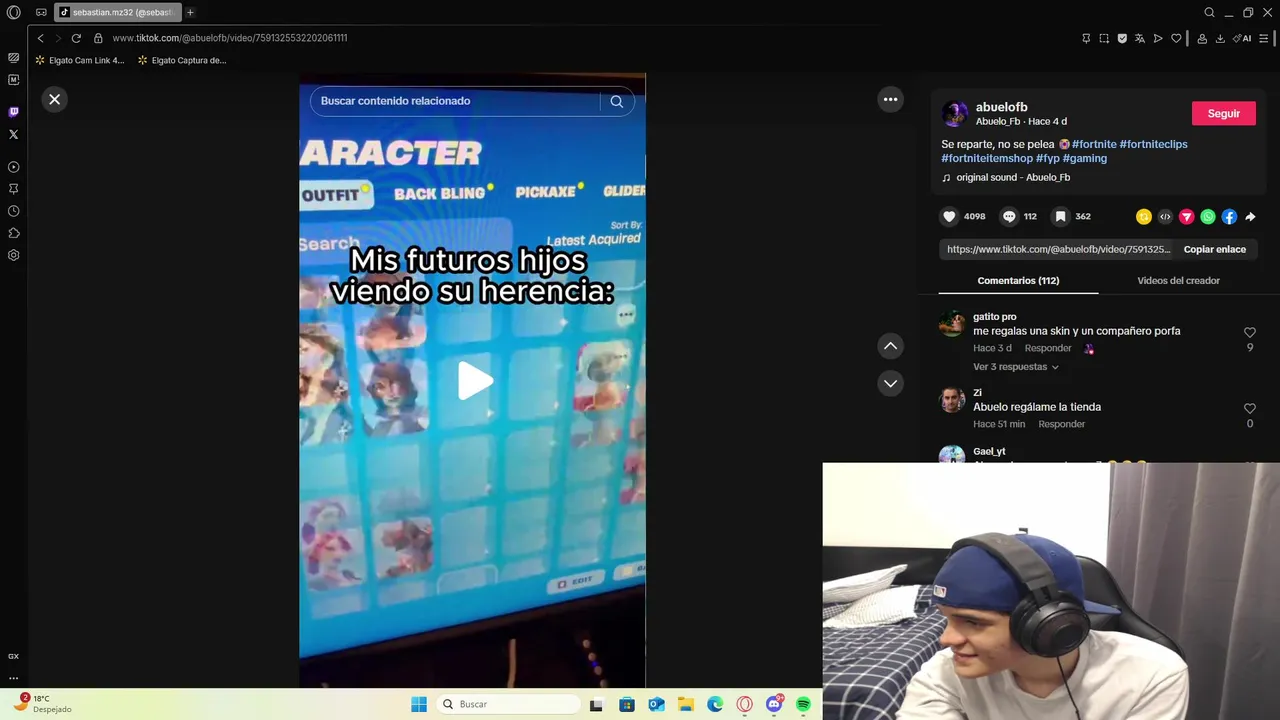Open gatito pro's commenter avatar
The width and height of the screenshot is (1280, 720).
click(952, 324)
